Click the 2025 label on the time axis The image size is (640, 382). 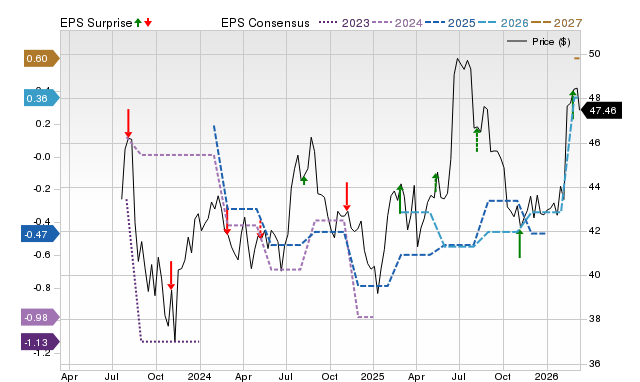coord(373,376)
